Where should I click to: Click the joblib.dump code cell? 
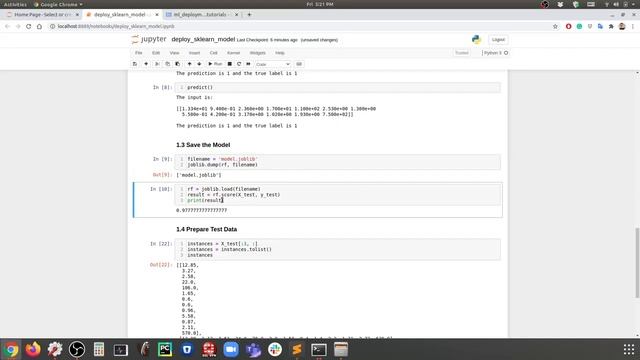[338, 162]
